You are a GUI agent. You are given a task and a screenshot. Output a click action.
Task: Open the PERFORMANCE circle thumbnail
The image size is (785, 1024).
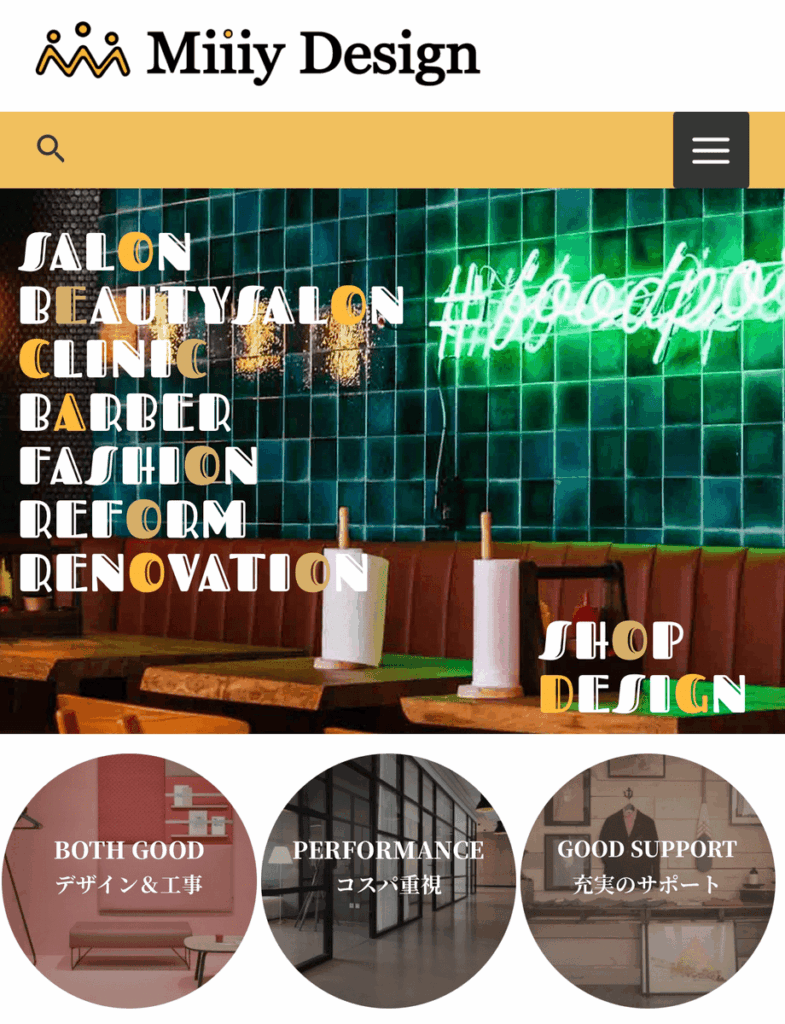click(x=389, y=882)
